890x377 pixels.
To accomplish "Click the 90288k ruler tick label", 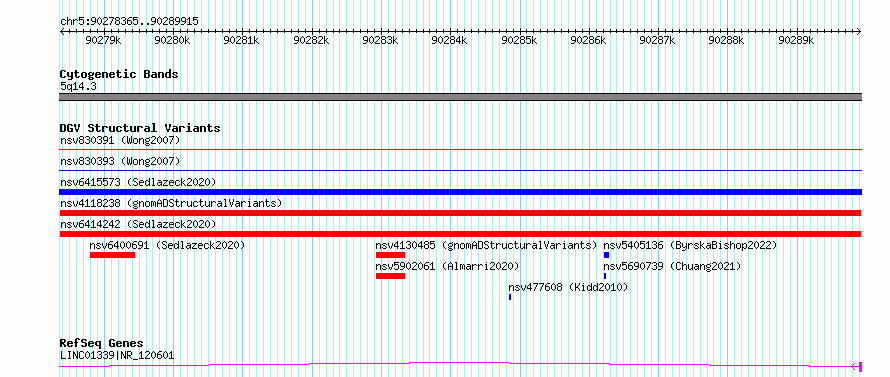I will click(x=727, y=40).
